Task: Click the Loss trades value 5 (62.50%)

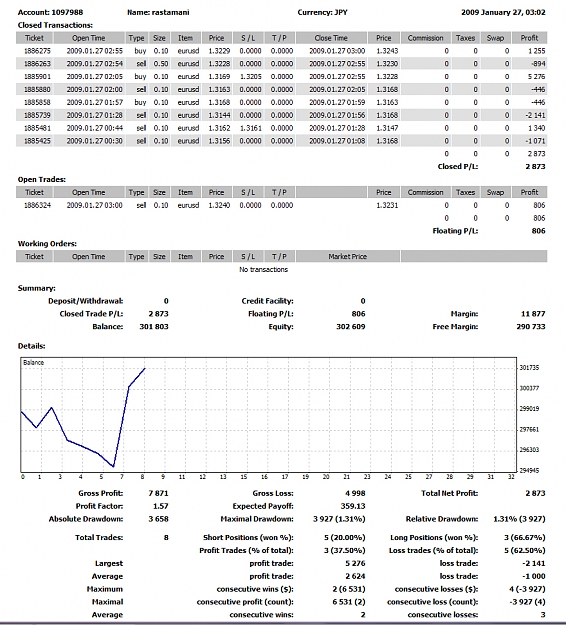Action: 525,550
